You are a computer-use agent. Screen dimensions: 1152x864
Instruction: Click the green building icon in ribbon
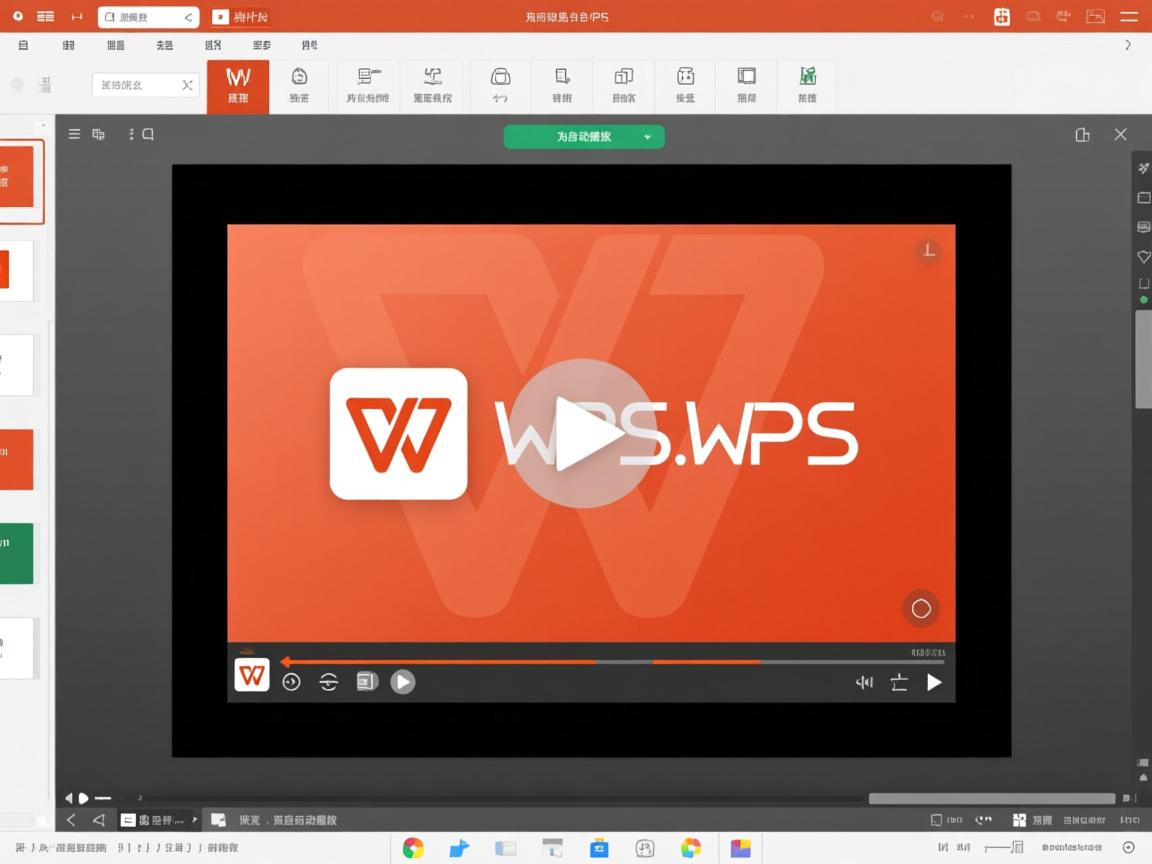[x=807, y=86]
